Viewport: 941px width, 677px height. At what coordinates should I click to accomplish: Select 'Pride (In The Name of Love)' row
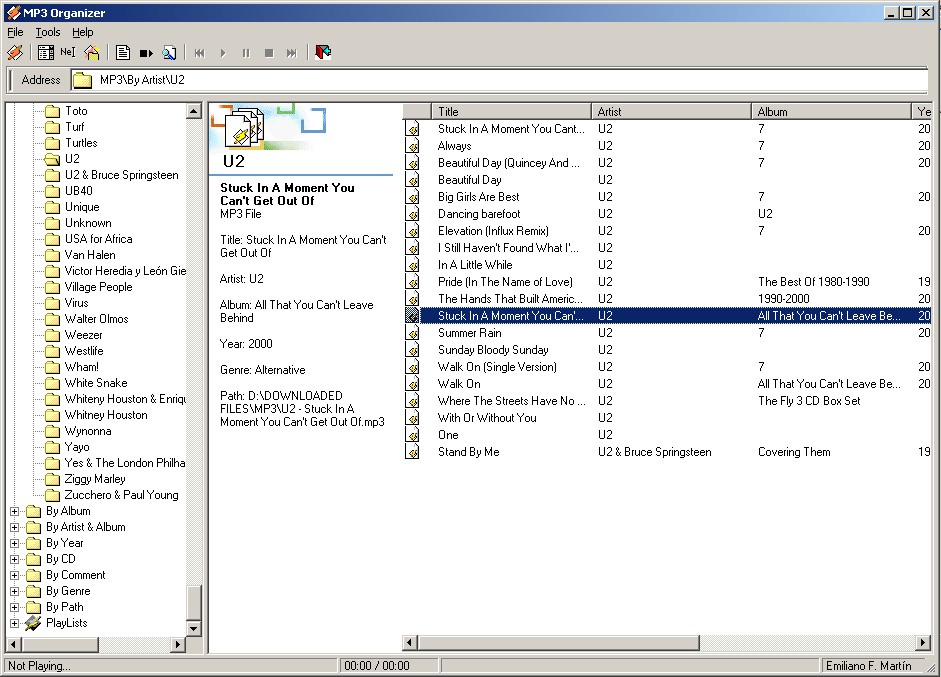point(666,282)
